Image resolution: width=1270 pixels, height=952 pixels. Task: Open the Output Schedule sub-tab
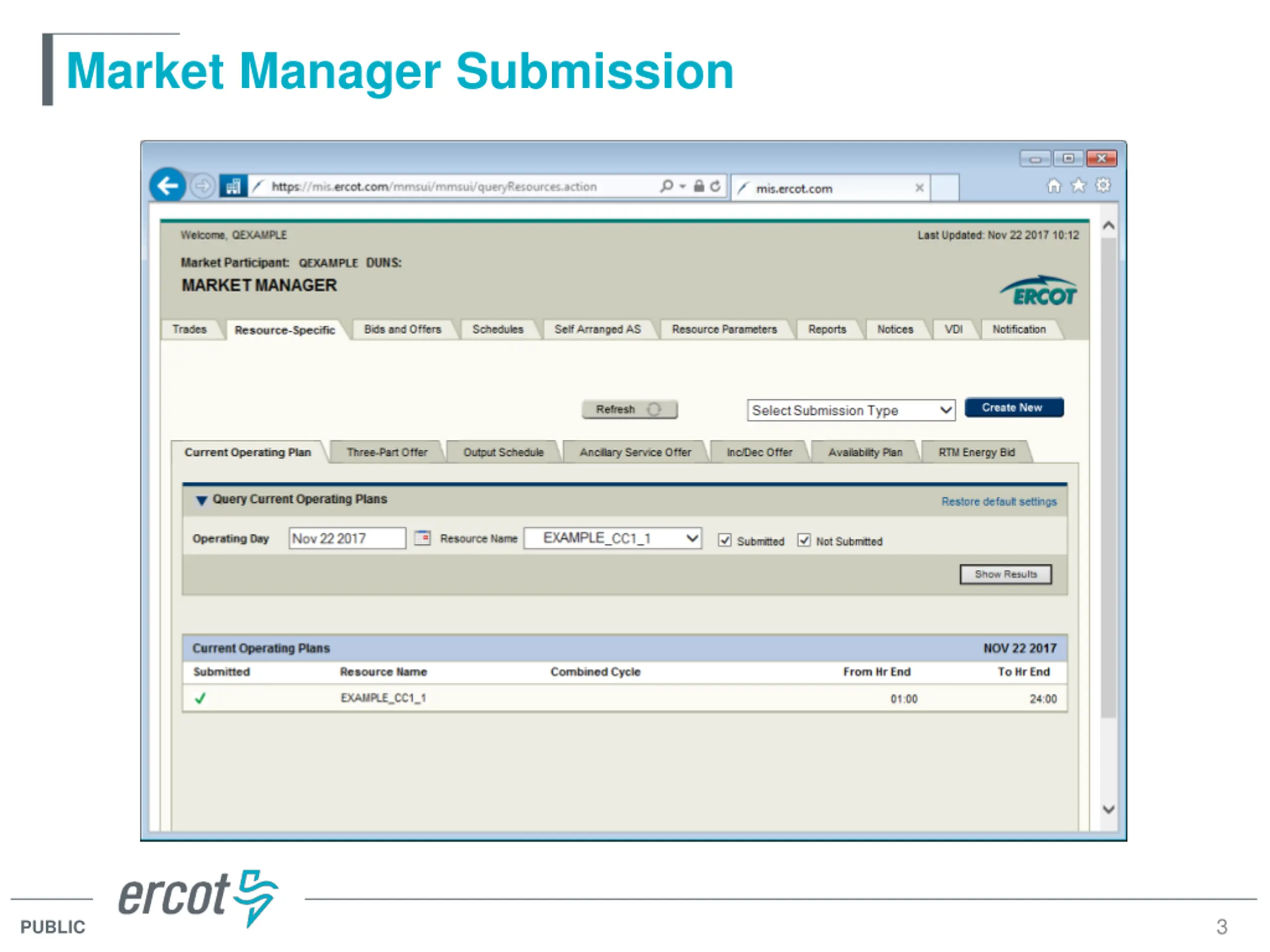(x=504, y=452)
